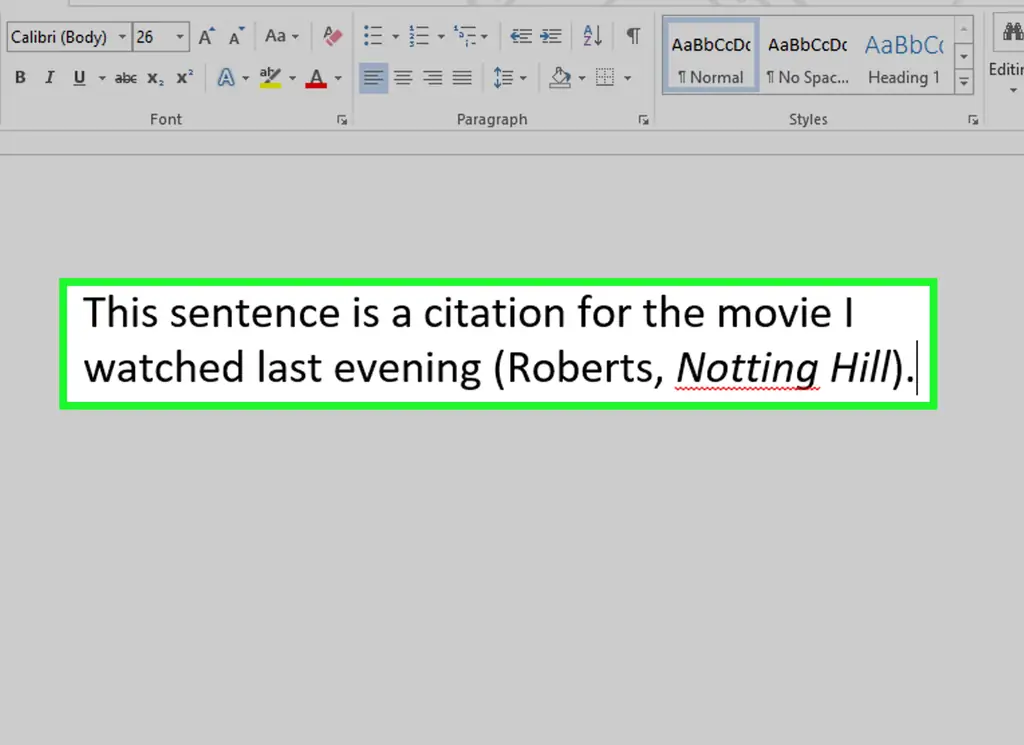
Task: Decrease the paragraph indent
Action: pos(521,37)
